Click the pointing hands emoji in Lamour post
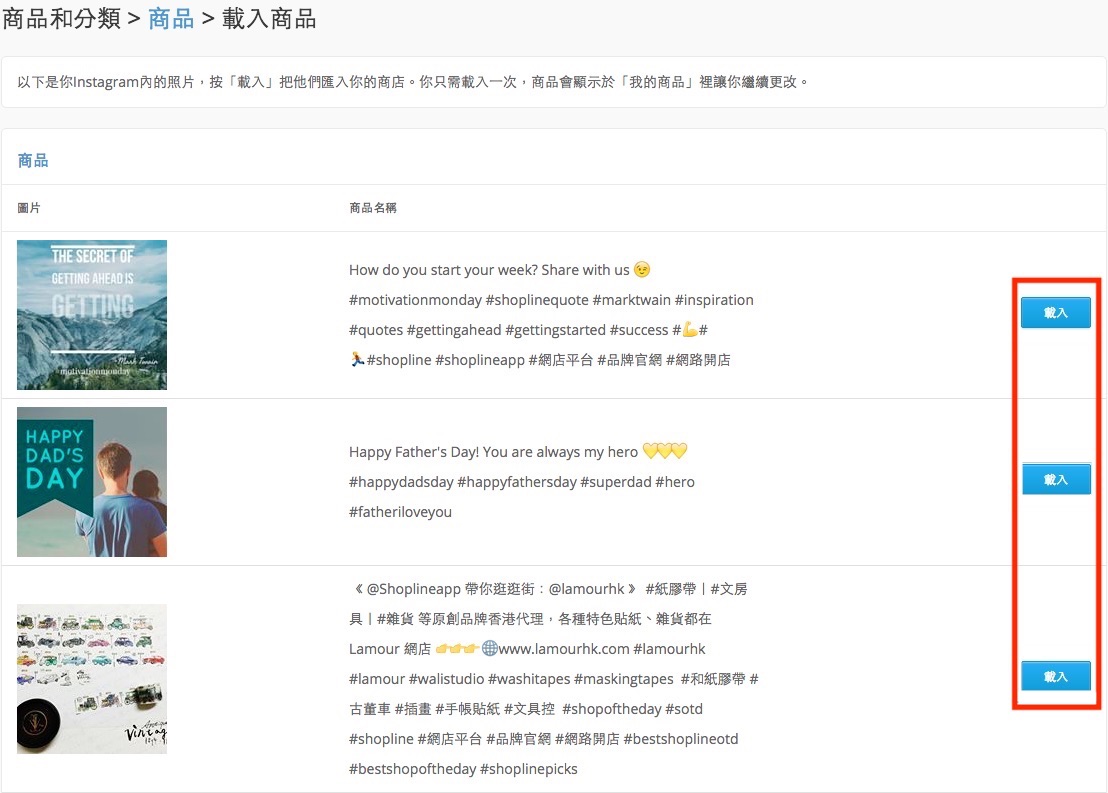The width and height of the screenshot is (1108, 793). (x=456, y=648)
